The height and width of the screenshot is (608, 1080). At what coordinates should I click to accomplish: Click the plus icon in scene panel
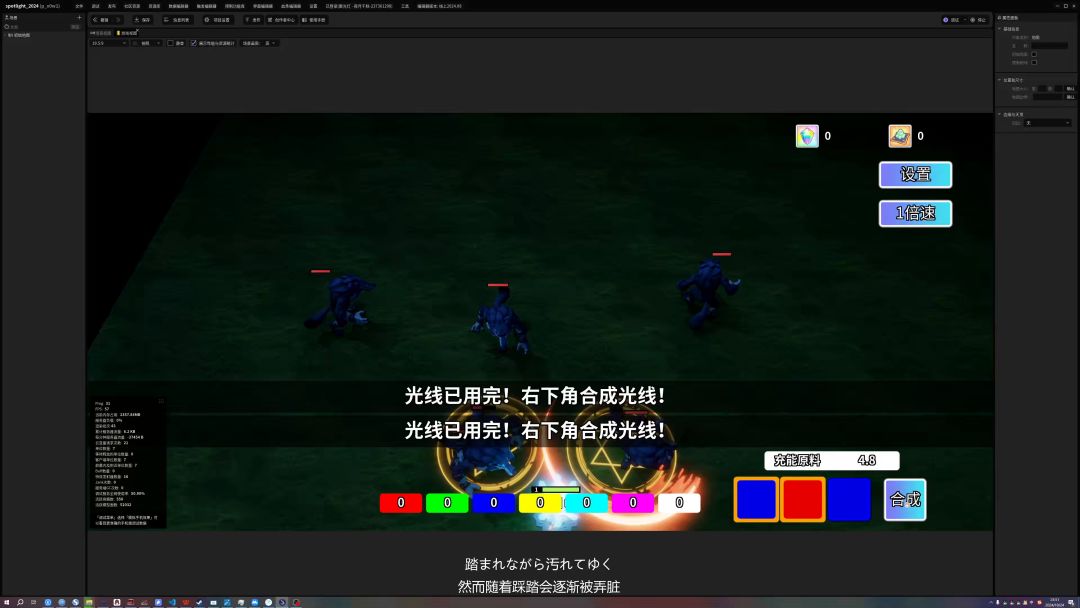(79, 17)
